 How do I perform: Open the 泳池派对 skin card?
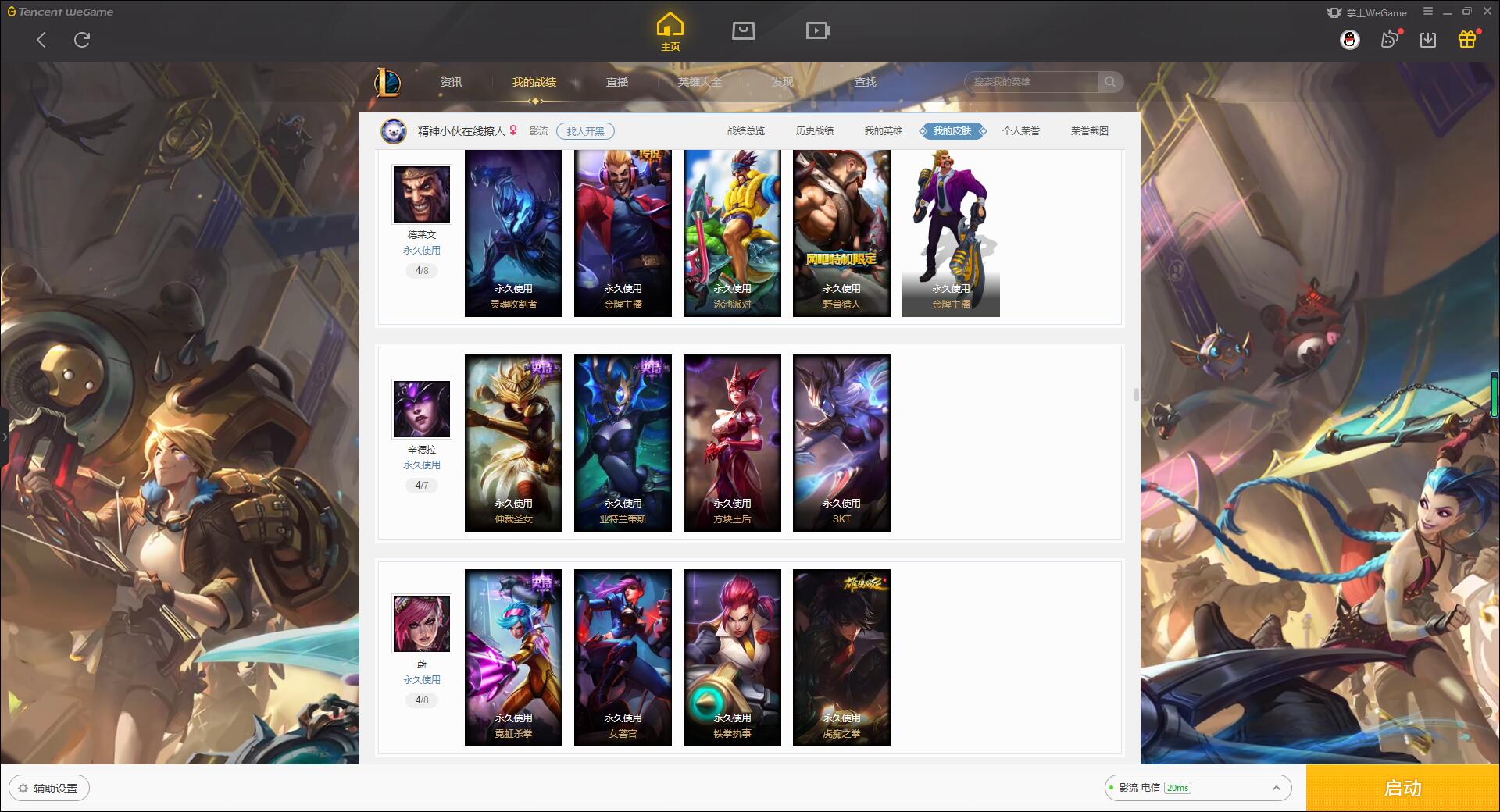pos(732,233)
